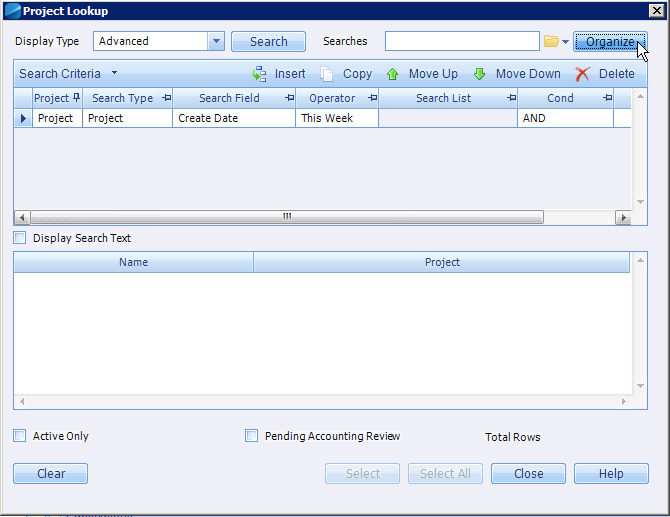Open the Display Type dropdown arrow
The image size is (670, 517).
(216, 41)
